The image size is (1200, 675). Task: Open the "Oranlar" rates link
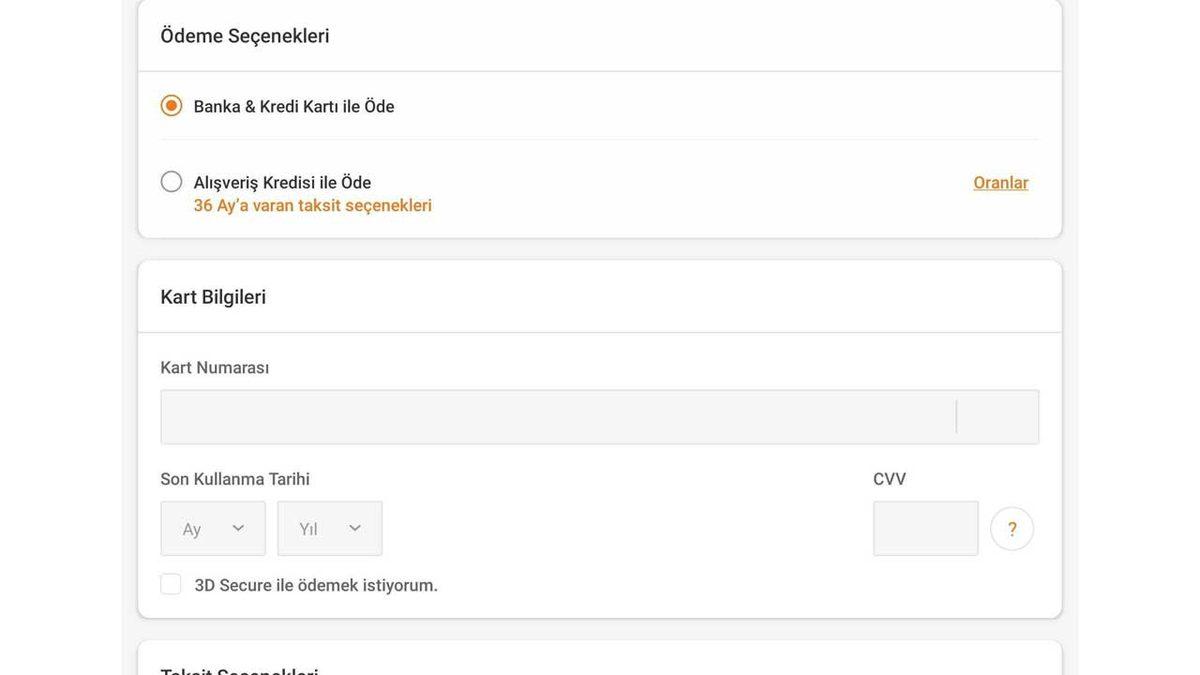(x=1000, y=181)
